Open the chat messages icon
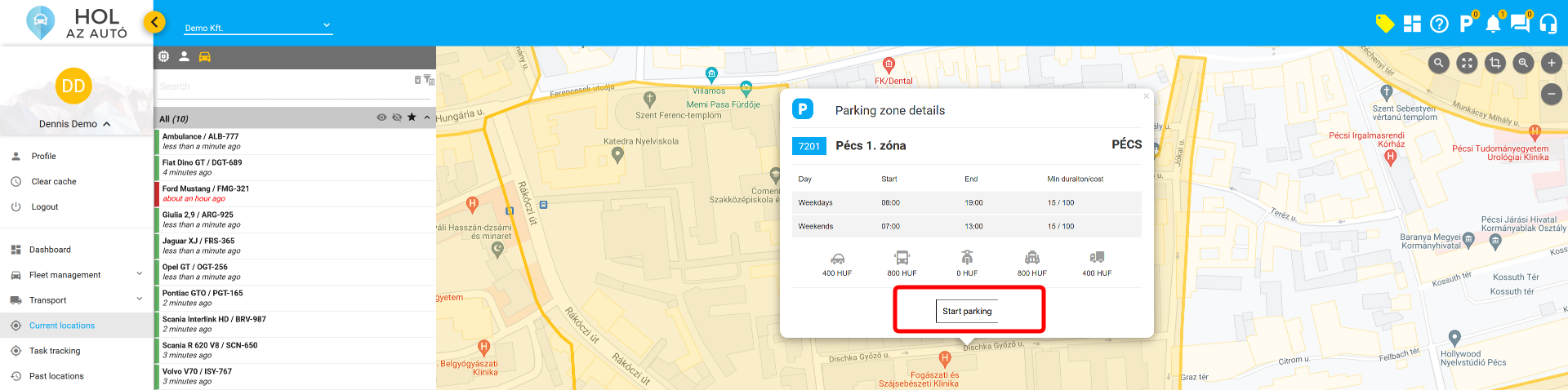 click(1520, 24)
